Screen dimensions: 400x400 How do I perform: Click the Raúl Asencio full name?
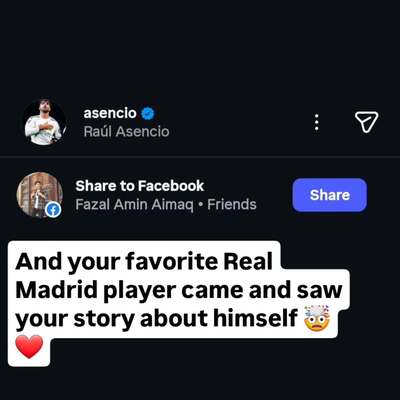126,132
